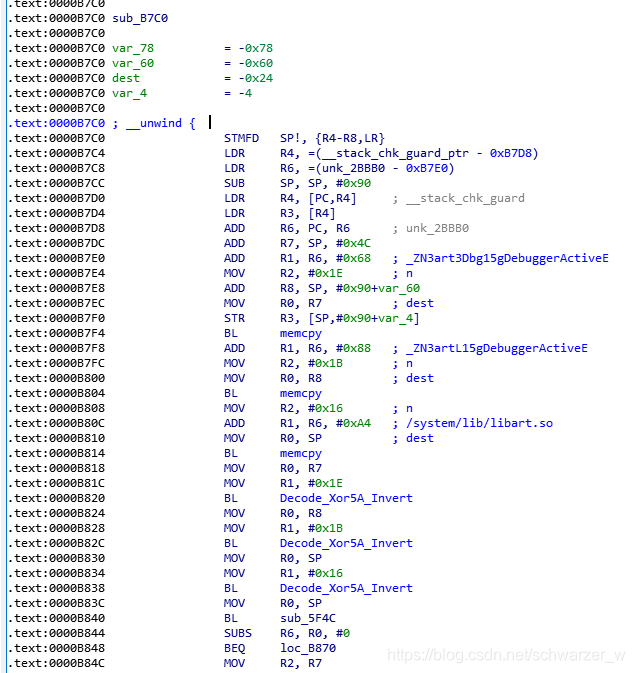635x673 pixels.
Task: Click the LDR R3, [R4] instruction
Action: coord(280,213)
